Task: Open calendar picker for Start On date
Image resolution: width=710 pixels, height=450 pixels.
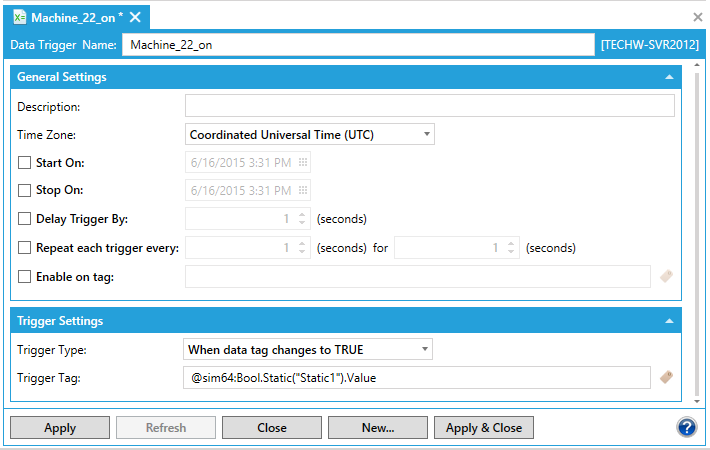Action: (x=303, y=162)
